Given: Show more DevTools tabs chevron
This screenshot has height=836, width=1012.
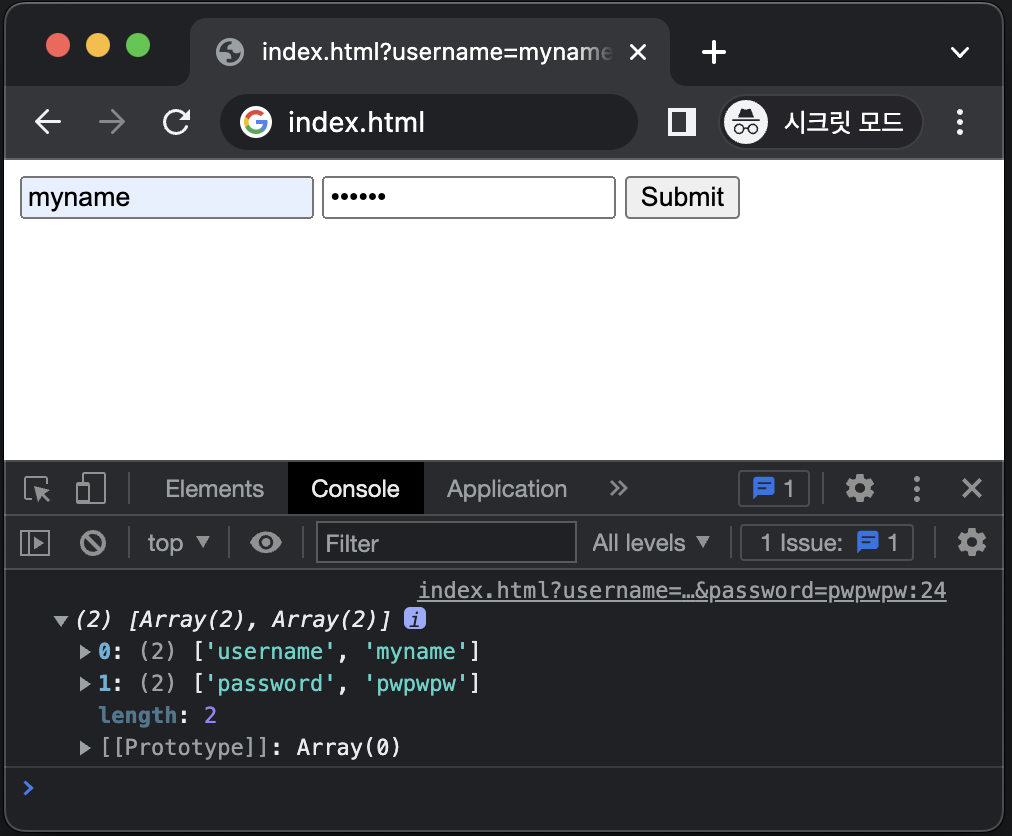Looking at the screenshot, I should 618,489.
